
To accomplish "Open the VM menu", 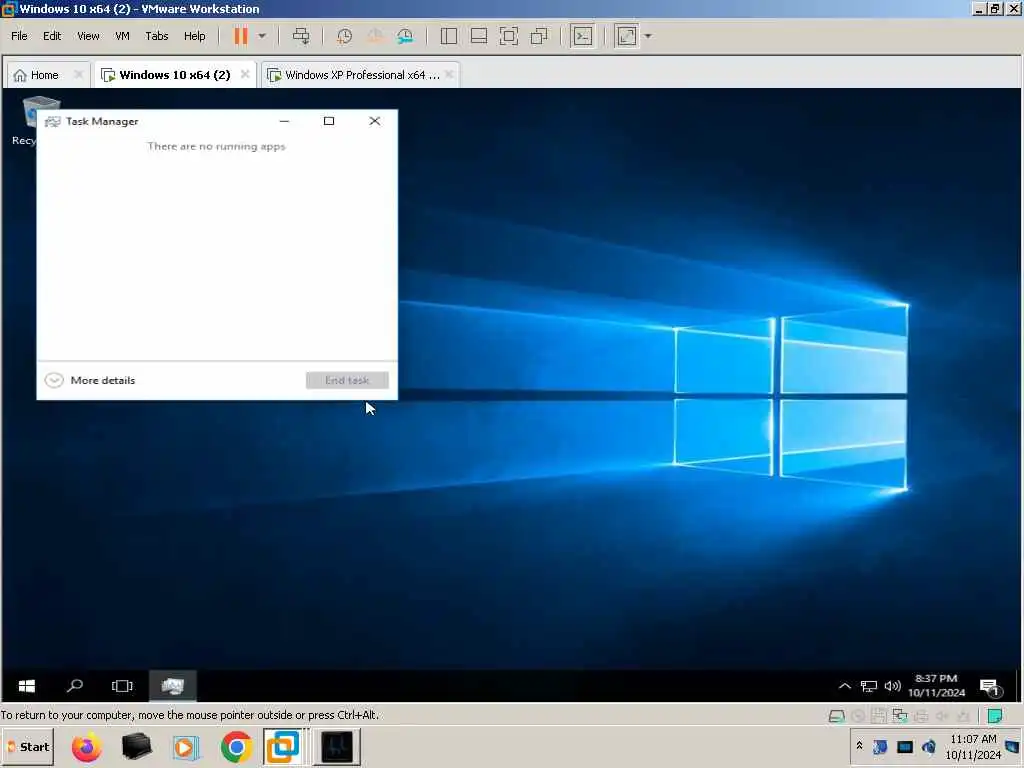I will click(122, 36).
